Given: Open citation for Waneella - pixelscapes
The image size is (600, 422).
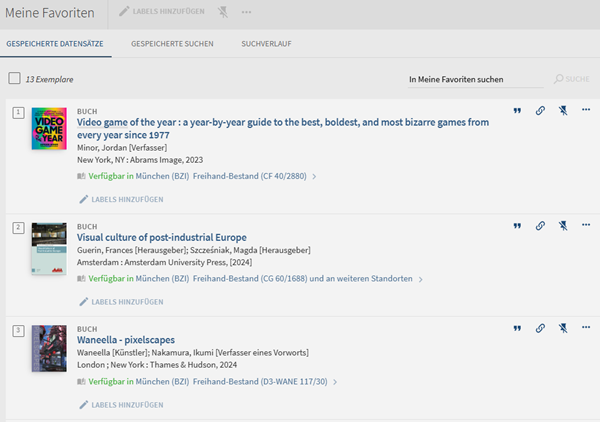Looking at the screenshot, I should pyautogui.click(x=517, y=328).
